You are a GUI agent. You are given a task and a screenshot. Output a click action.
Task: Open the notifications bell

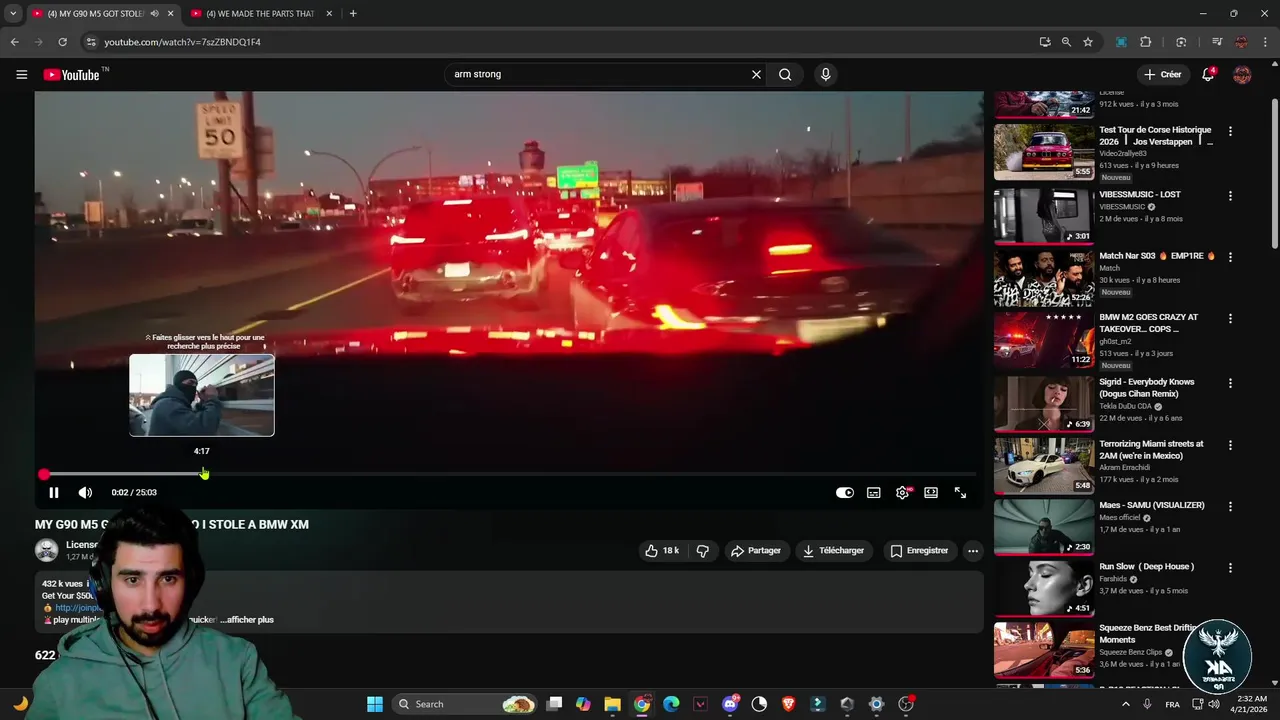(1208, 74)
